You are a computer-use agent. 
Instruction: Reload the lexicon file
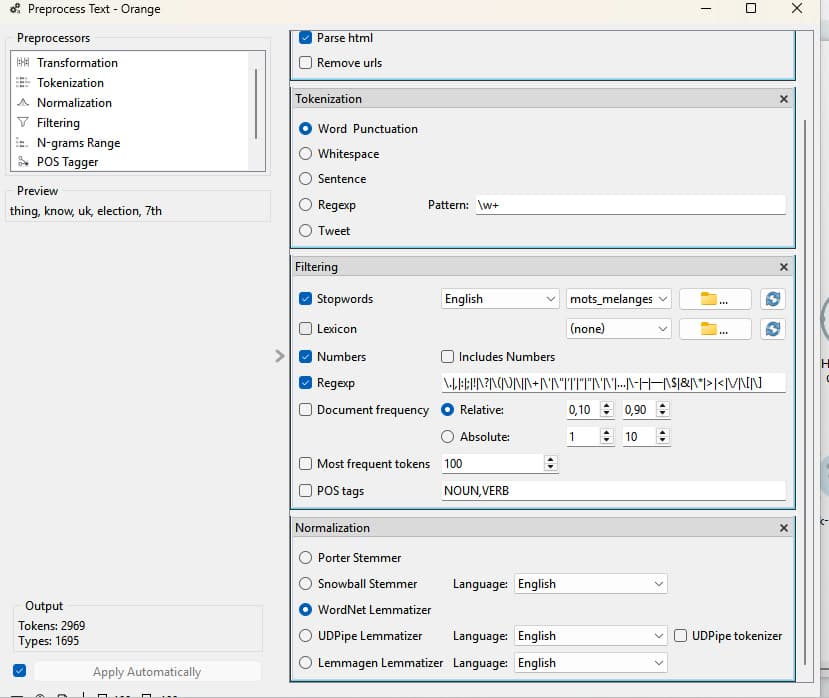coord(772,329)
